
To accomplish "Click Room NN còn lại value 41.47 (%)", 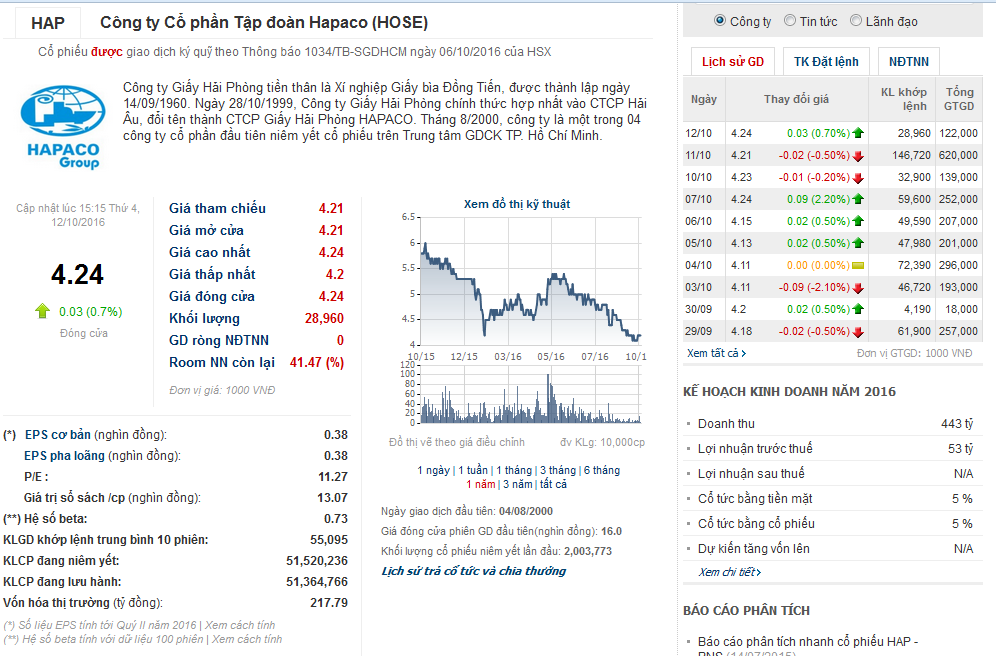I will pos(317,363).
